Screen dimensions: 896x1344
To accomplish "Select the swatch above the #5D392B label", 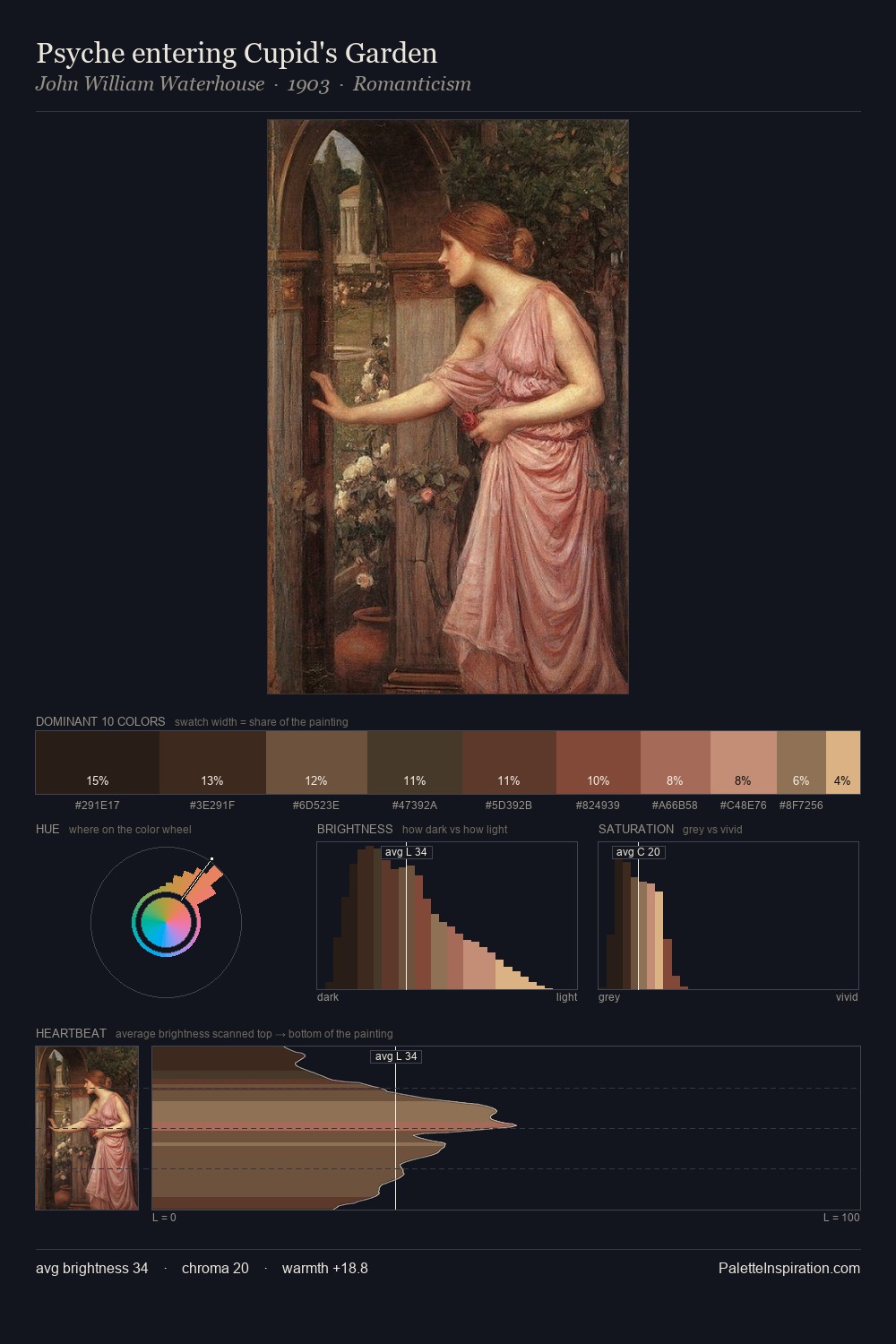I will (x=509, y=762).
